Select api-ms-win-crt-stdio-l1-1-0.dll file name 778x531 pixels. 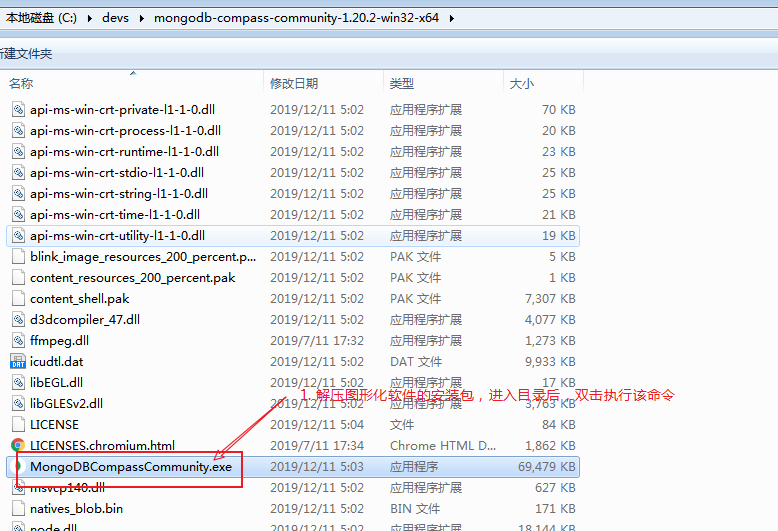click(117, 173)
